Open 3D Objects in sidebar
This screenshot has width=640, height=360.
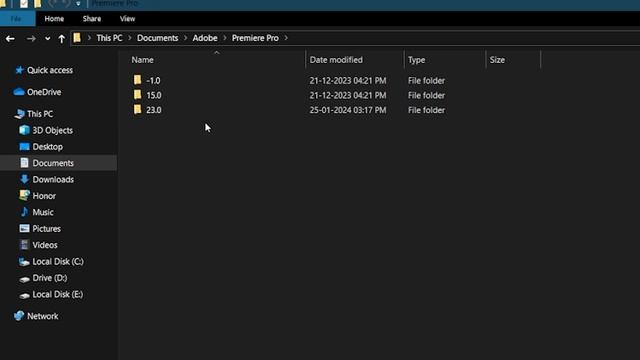point(53,131)
